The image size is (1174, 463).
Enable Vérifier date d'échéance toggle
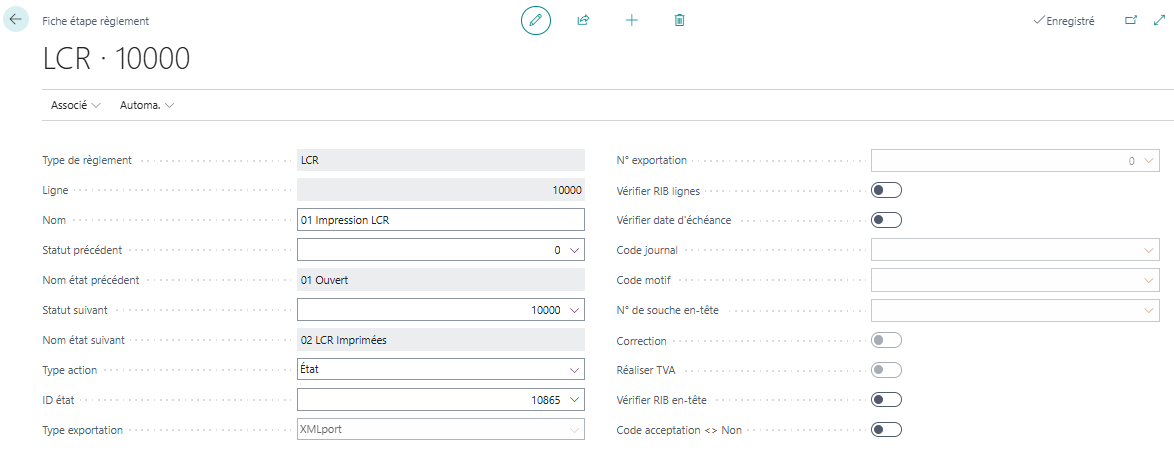pos(886,220)
